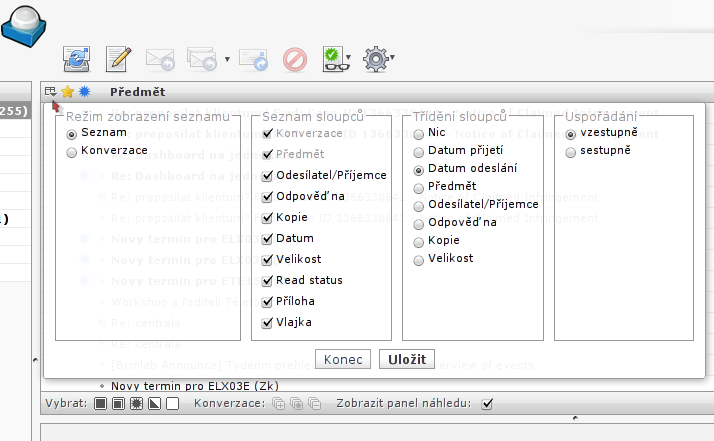Sort by Datum přijetí radio option
This screenshot has height=441, width=714.
[418, 152]
